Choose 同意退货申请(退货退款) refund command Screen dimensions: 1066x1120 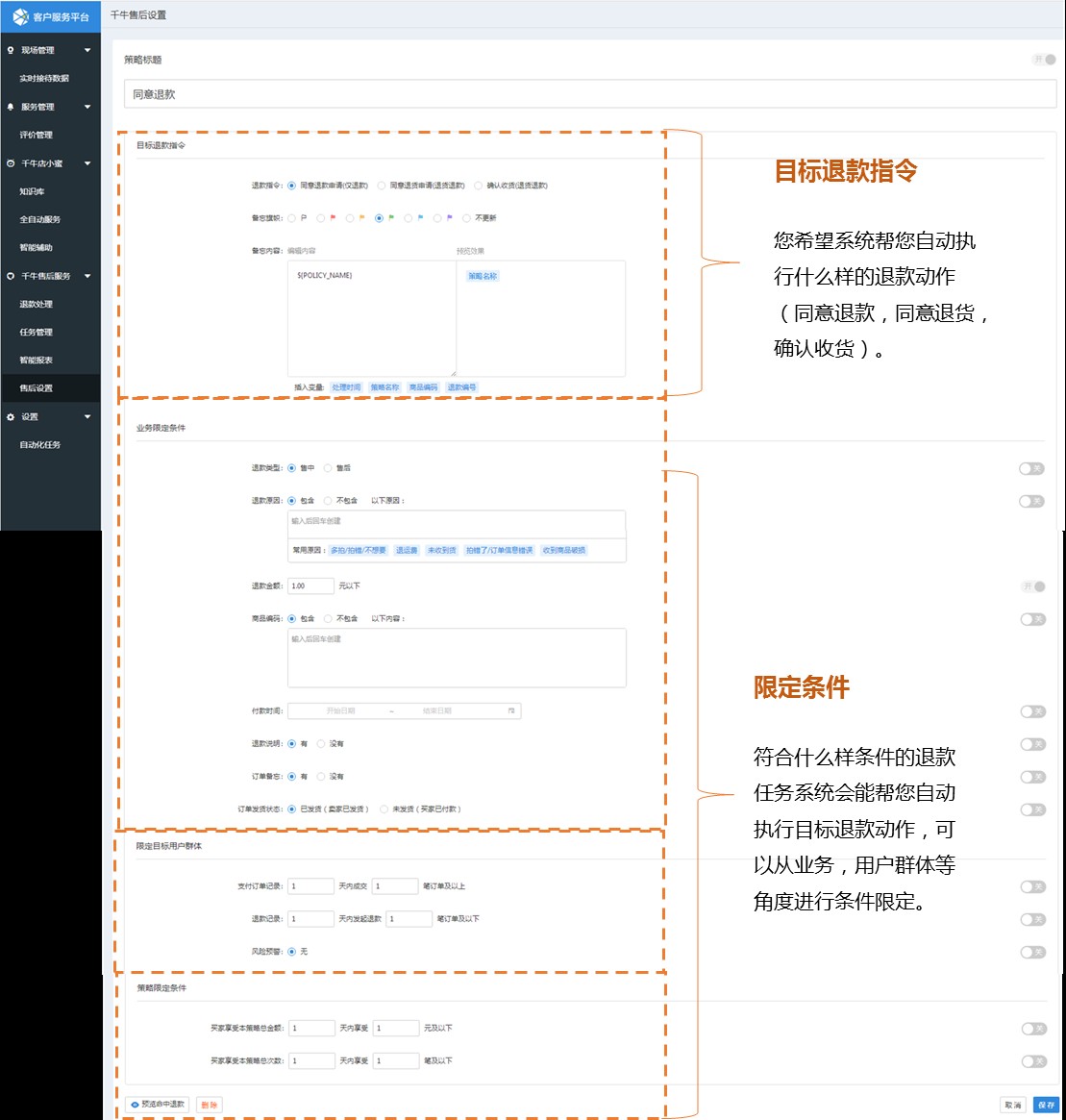382,186
